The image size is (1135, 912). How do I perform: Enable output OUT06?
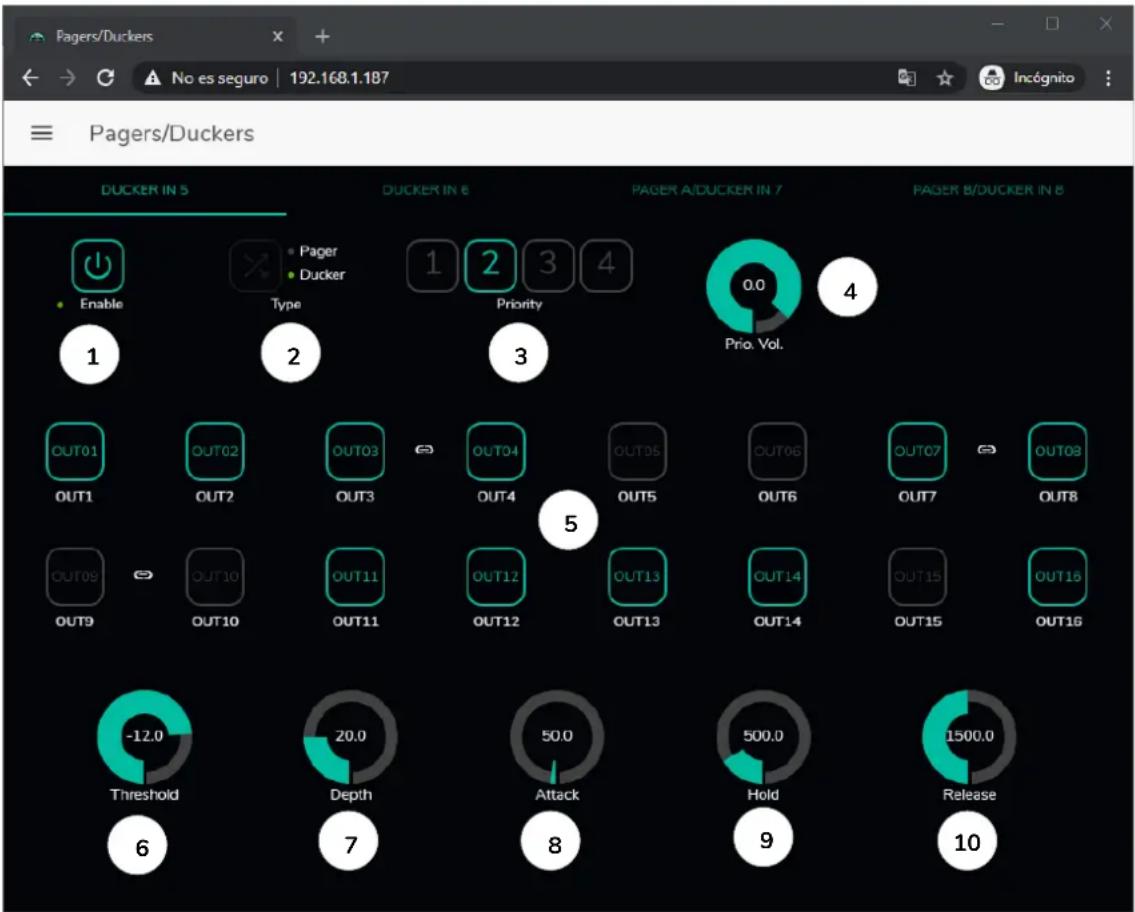pos(777,452)
